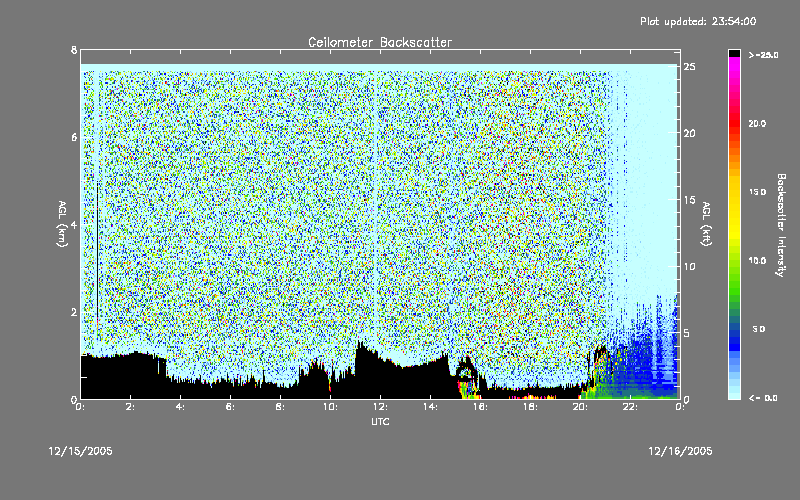Viewport: 800px width, 500px height.
Task: Click the "14:" hour tick on the UTC axis
Action: [x=430, y=407]
